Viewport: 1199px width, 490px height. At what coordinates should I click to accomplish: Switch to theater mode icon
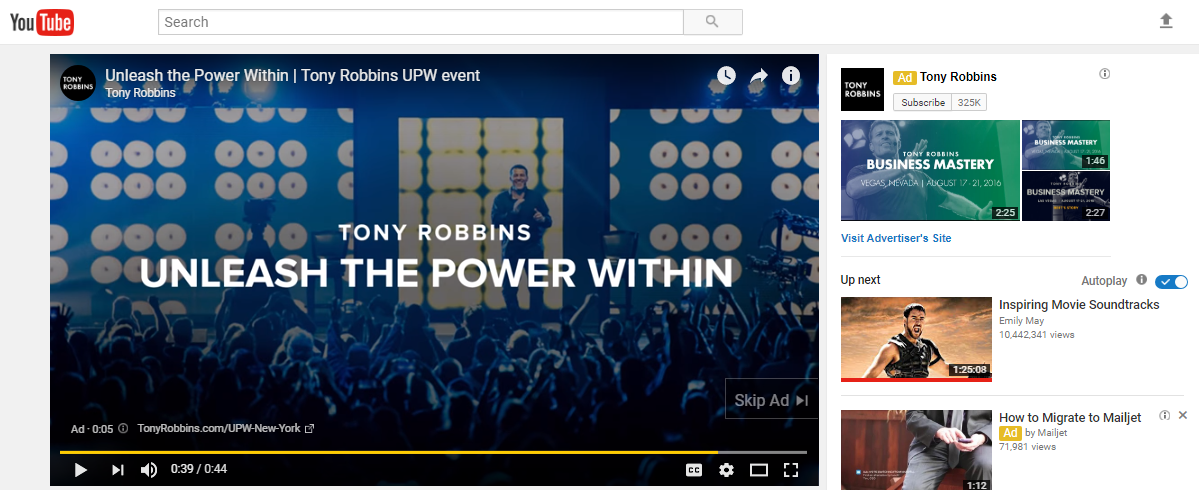(x=759, y=470)
